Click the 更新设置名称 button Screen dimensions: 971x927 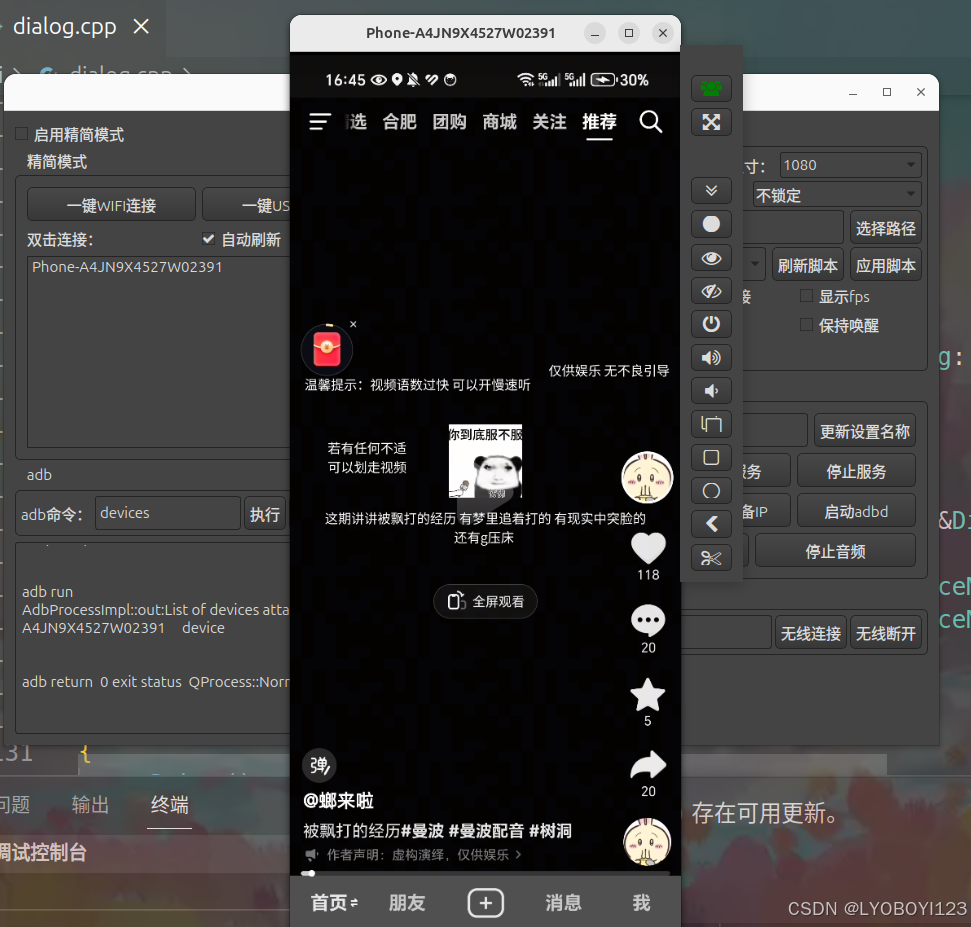tap(864, 431)
